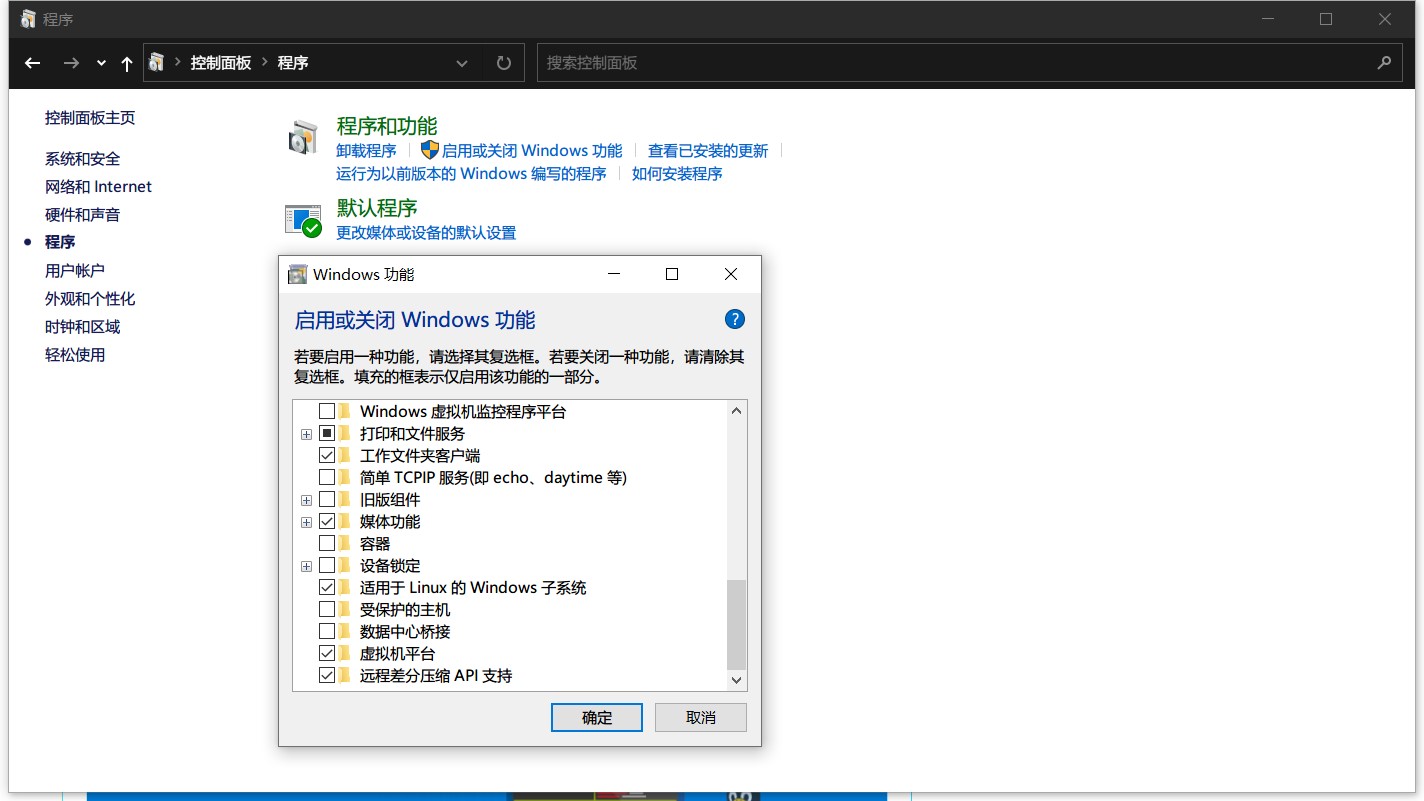Open 控制面板主页 in the sidebar
This screenshot has width=1424, height=801.
90,118
